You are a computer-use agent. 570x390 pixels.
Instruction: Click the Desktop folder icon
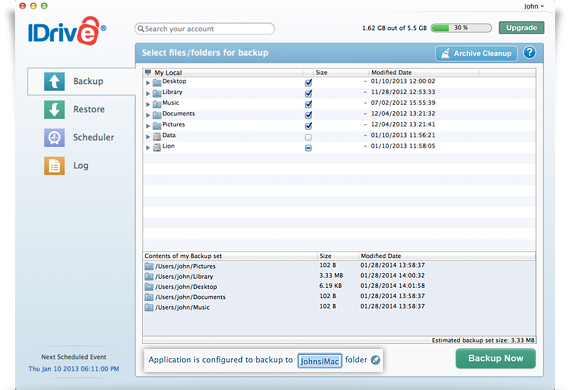coord(157,83)
